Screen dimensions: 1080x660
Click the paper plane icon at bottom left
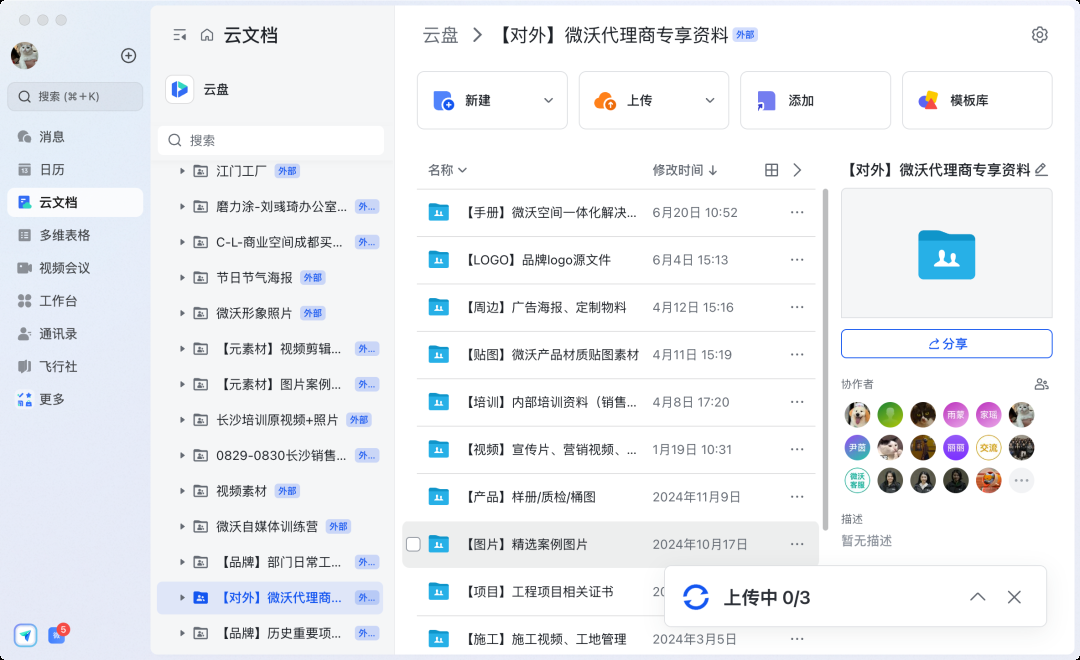(x=25, y=635)
